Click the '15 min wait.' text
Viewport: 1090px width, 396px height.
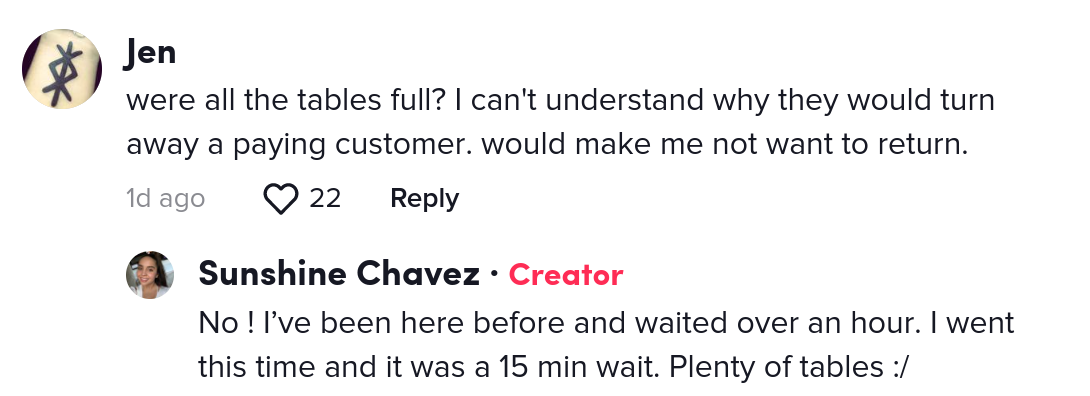tap(578, 368)
